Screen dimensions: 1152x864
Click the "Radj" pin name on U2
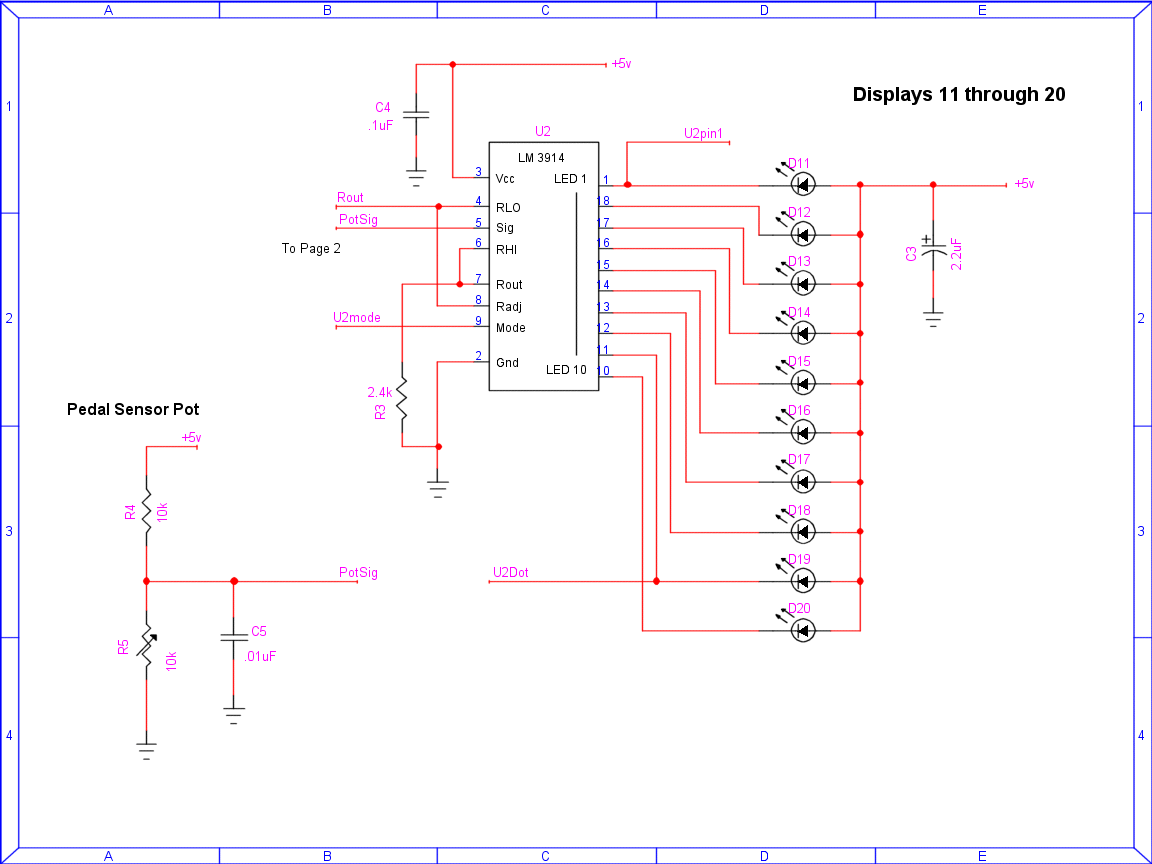click(509, 306)
